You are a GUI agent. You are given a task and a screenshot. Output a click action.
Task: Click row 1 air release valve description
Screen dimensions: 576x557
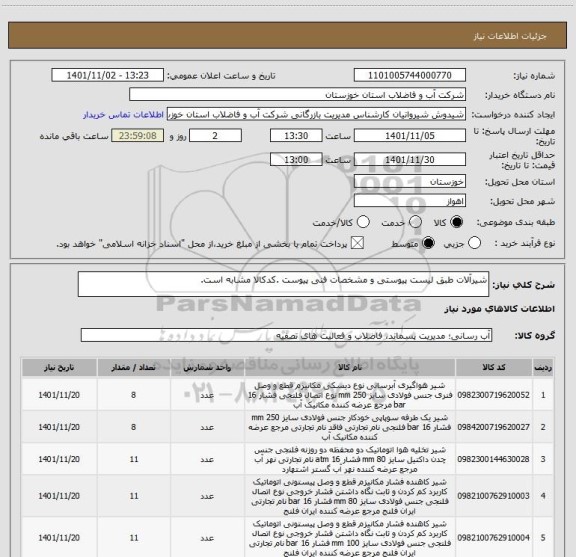[349, 395]
